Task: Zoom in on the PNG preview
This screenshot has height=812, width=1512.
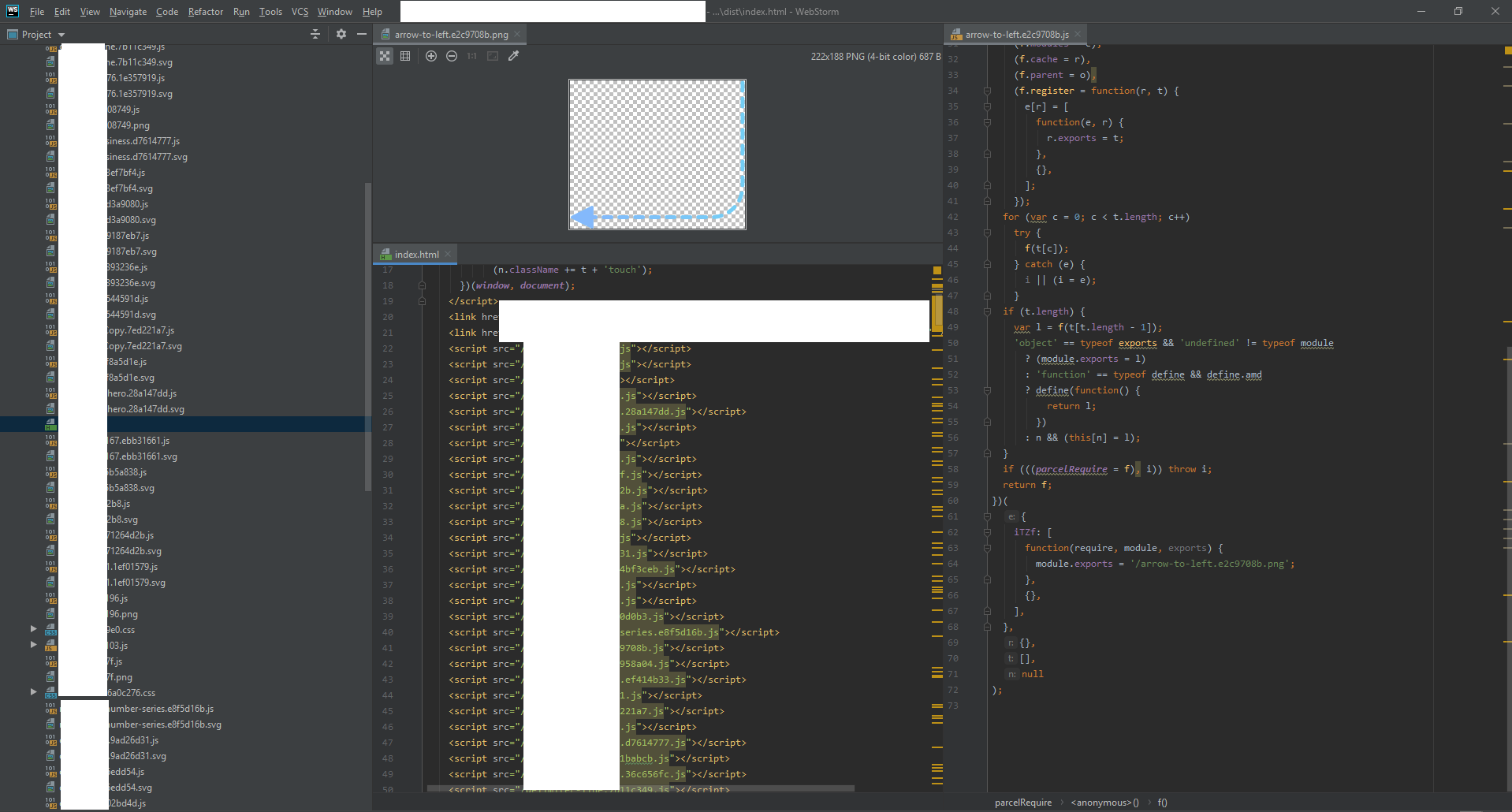Action: tap(431, 56)
